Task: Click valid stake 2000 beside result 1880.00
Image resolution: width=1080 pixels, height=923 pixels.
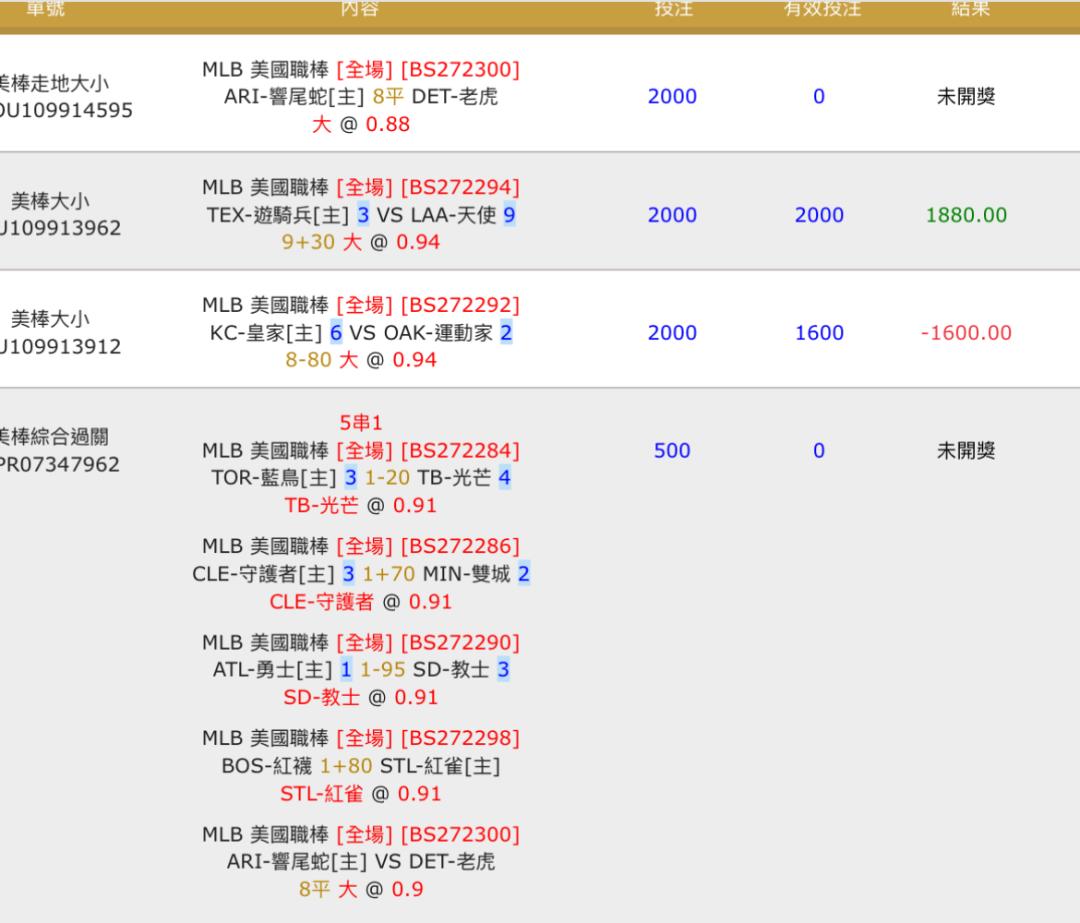Action: point(819,215)
